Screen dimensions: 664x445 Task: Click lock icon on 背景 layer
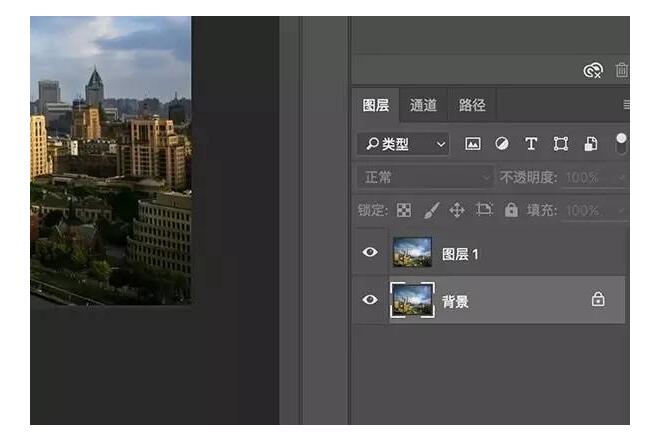point(598,299)
